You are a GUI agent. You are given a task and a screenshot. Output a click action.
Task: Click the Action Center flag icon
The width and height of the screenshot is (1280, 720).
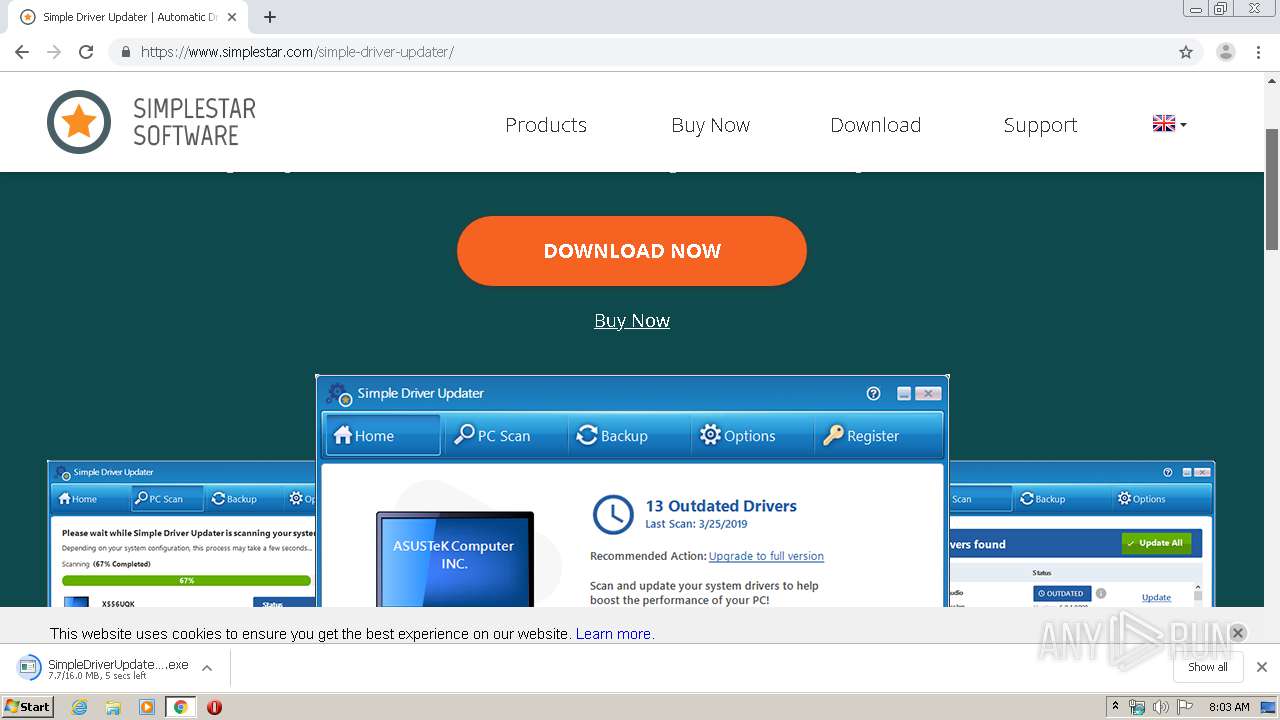click(1185, 707)
